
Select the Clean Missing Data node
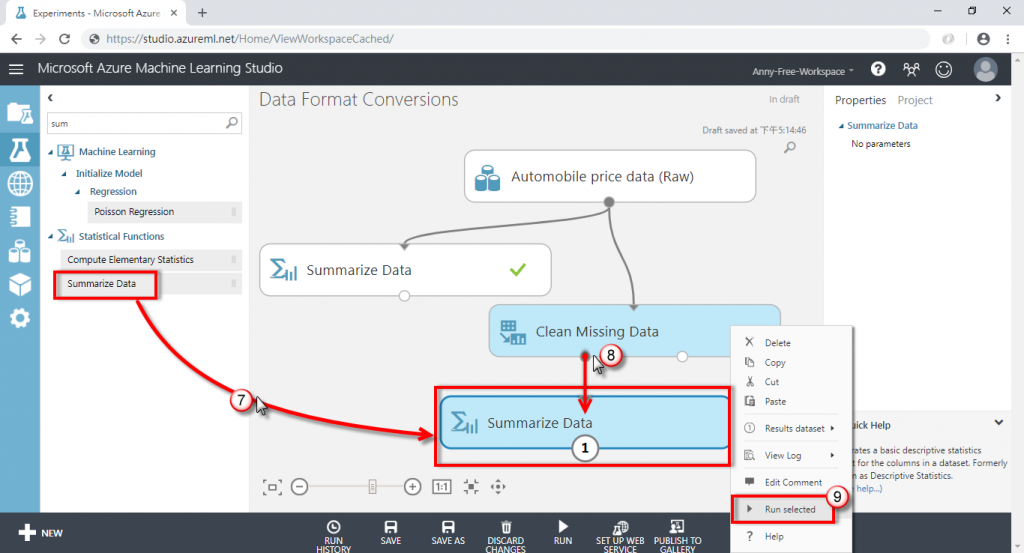[x=634, y=331]
